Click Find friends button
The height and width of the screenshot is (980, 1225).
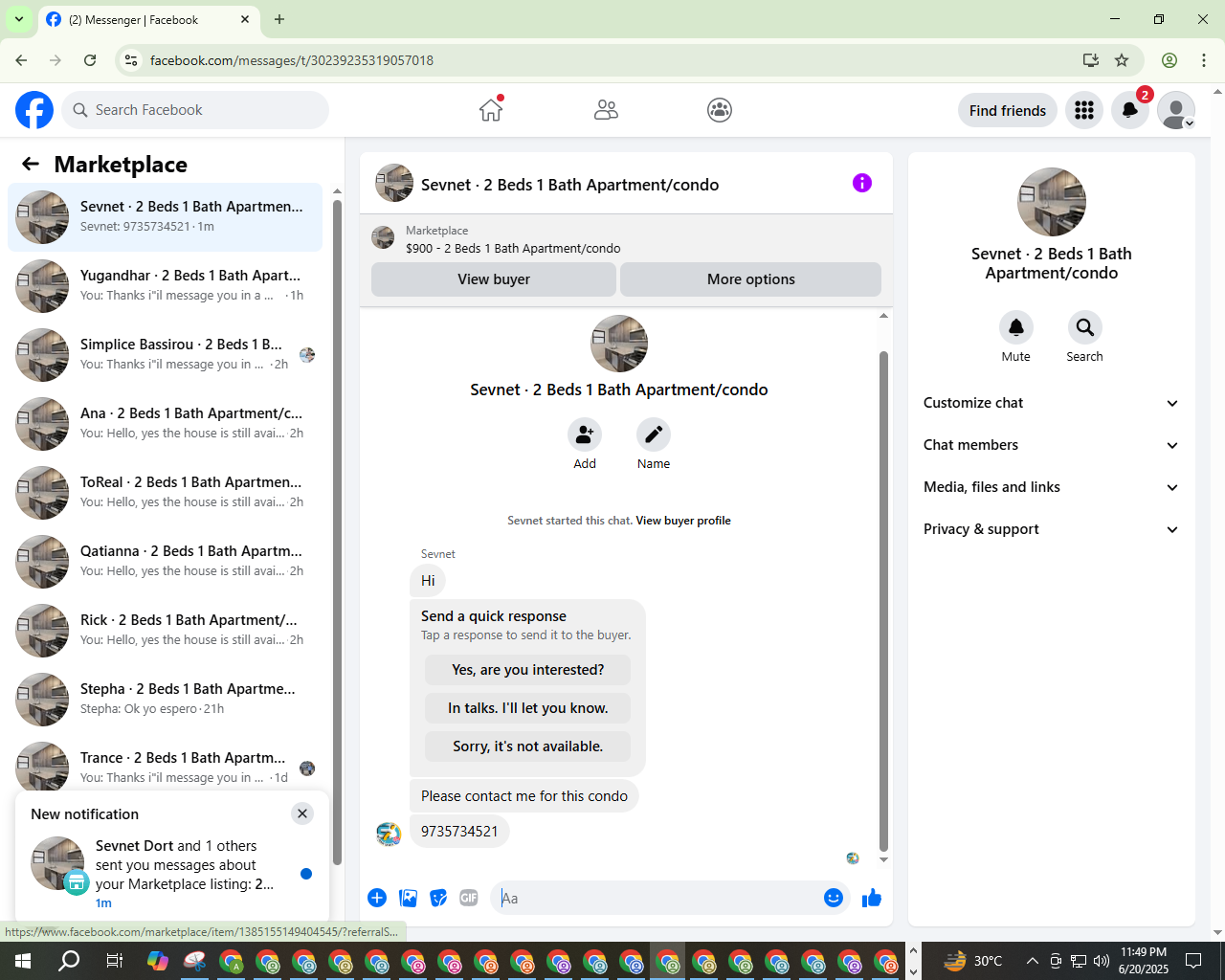[x=1008, y=110]
